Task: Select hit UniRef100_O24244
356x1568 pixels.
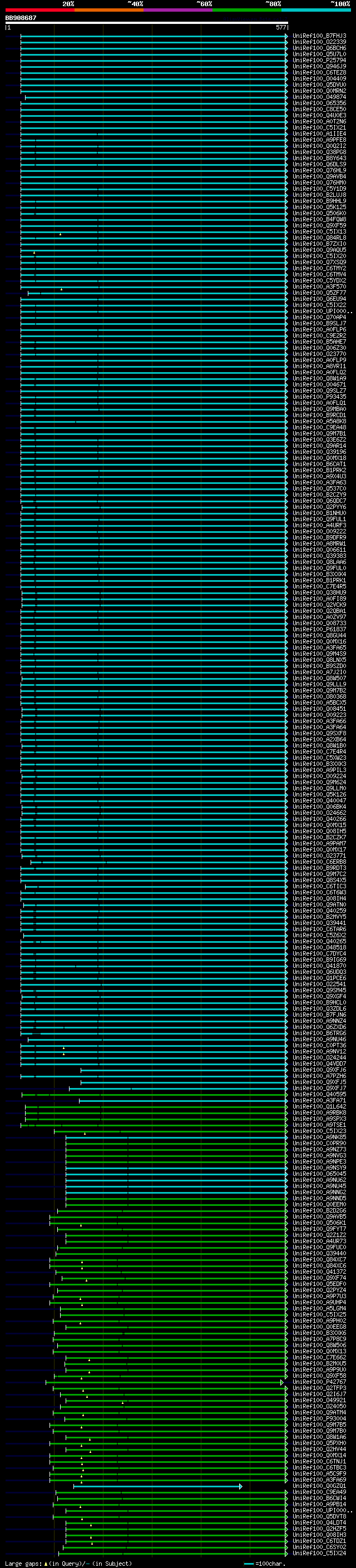Action: click(319, 1057)
